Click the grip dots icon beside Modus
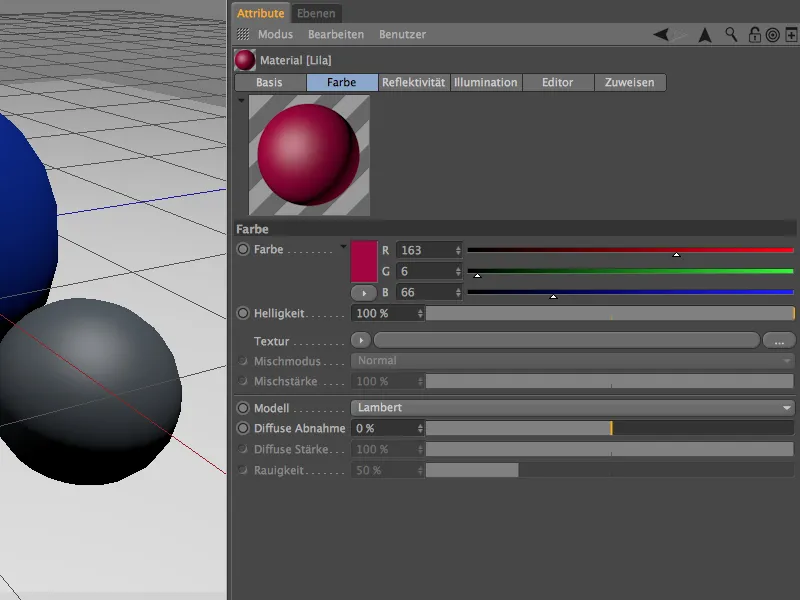800x600 pixels. click(243, 34)
